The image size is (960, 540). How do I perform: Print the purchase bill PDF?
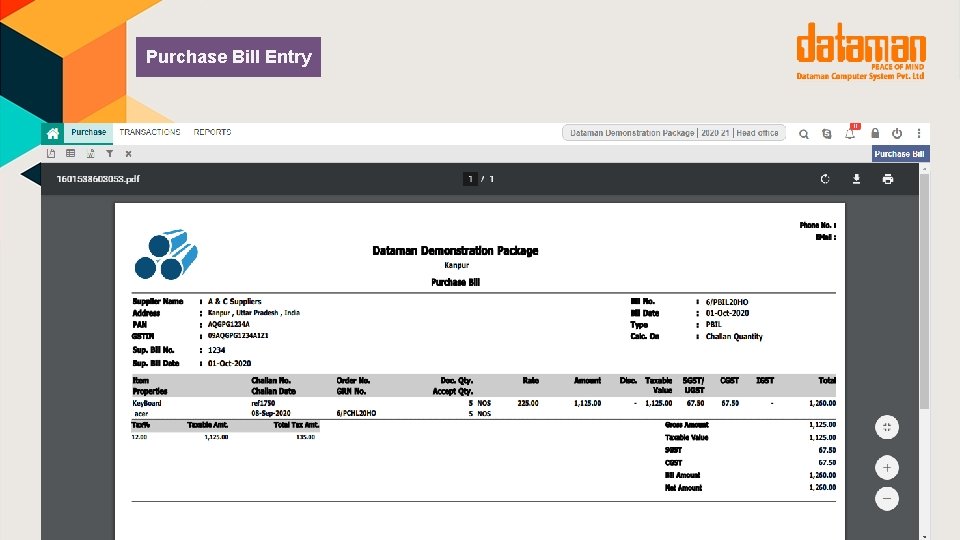coord(888,179)
